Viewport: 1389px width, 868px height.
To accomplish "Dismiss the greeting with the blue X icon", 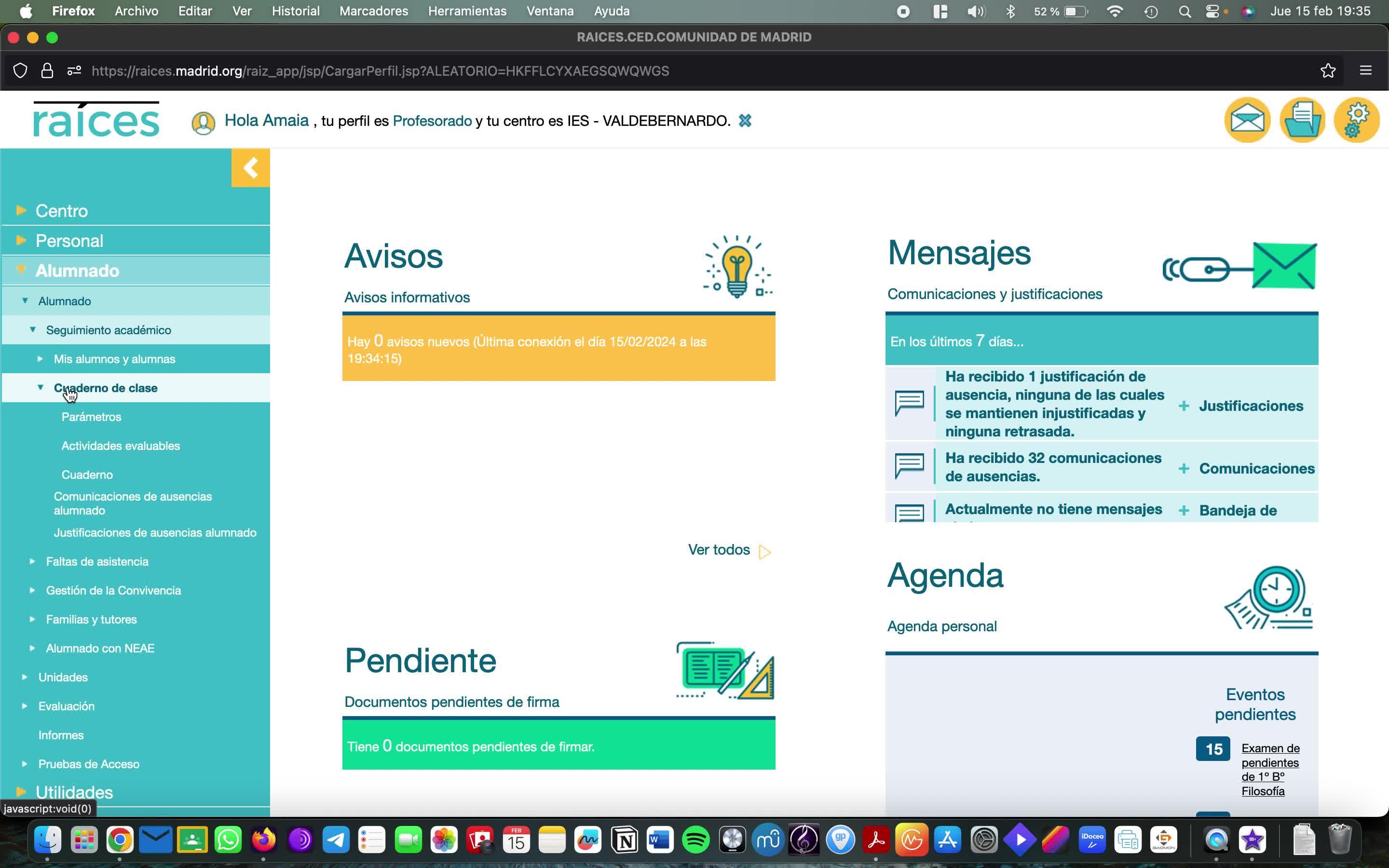I will pyautogui.click(x=745, y=121).
